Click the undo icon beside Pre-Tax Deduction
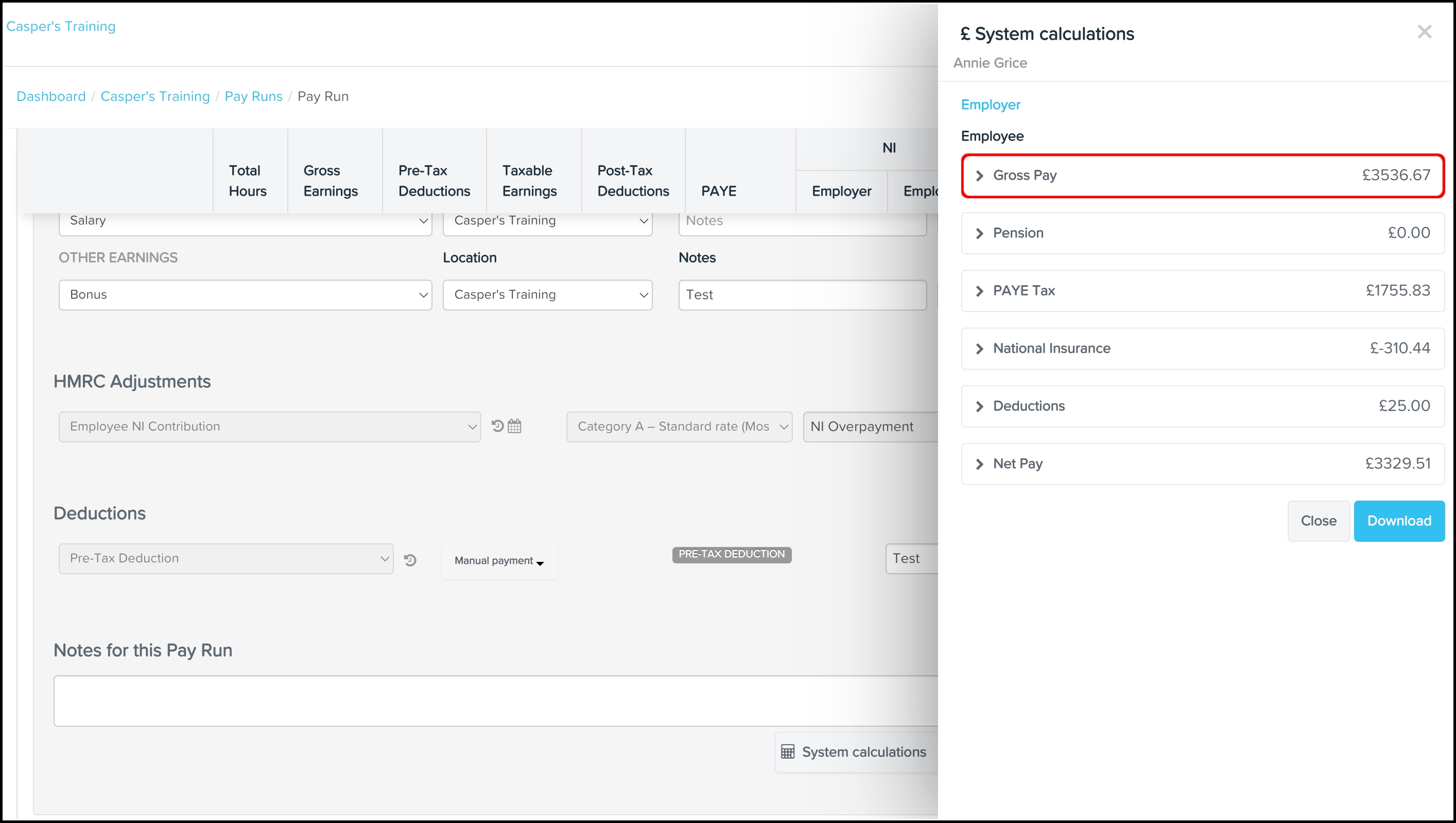 411,560
